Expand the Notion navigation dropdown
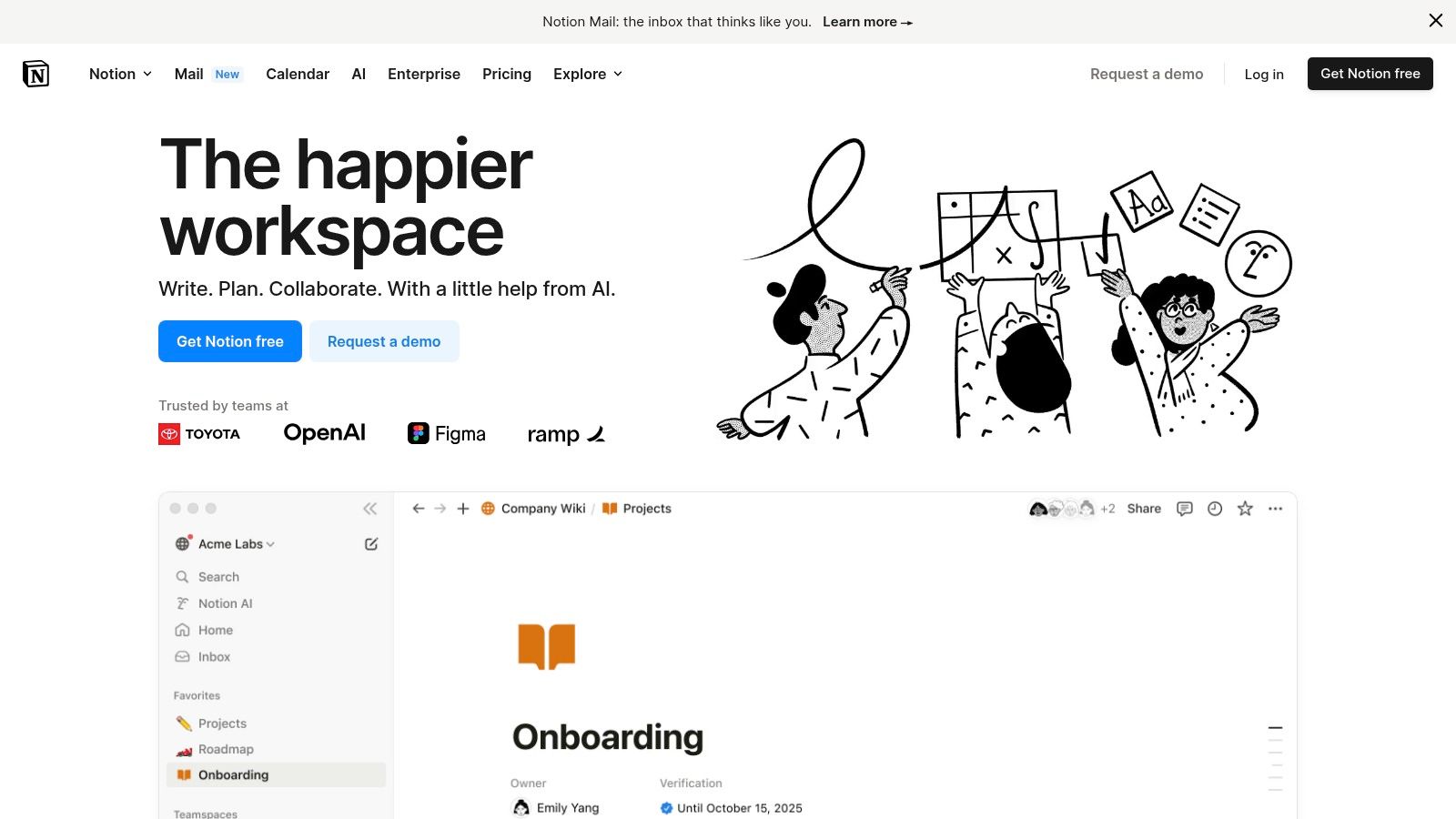This screenshot has height=819, width=1456. [120, 74]
